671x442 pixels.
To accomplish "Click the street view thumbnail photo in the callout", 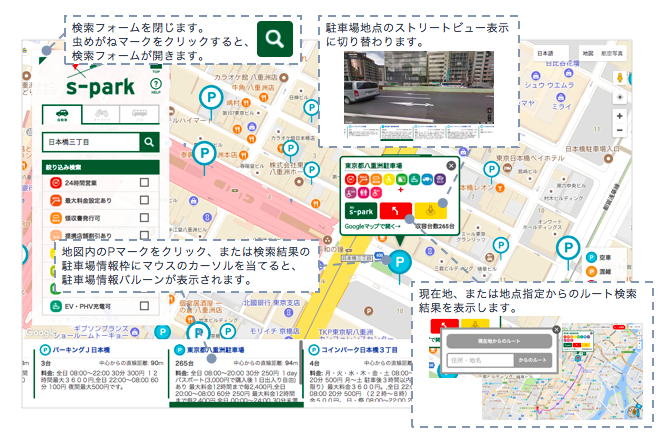I will 419,88.
